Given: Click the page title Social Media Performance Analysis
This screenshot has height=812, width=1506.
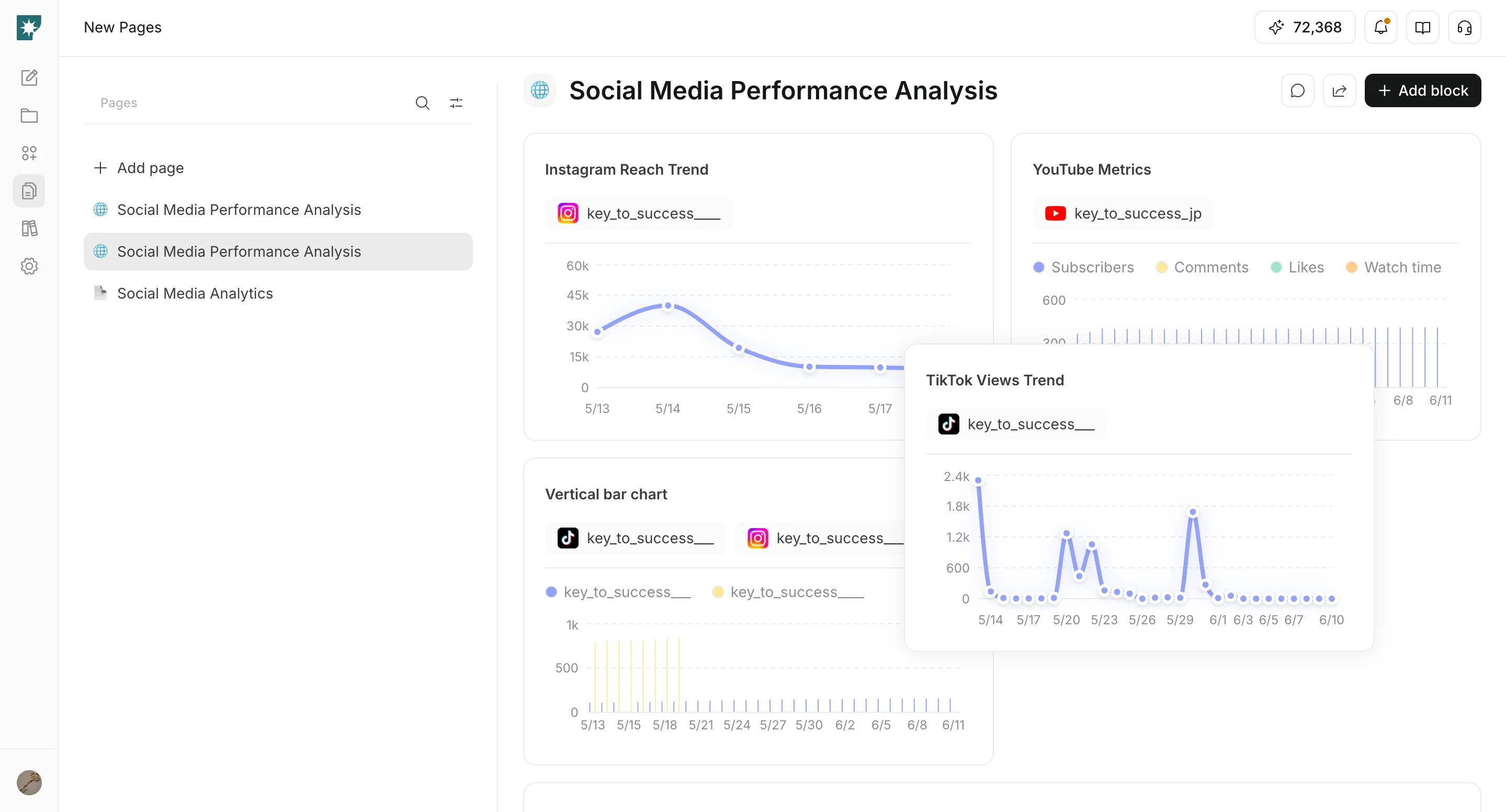Looking at the screenshot, I should point(784,90).
